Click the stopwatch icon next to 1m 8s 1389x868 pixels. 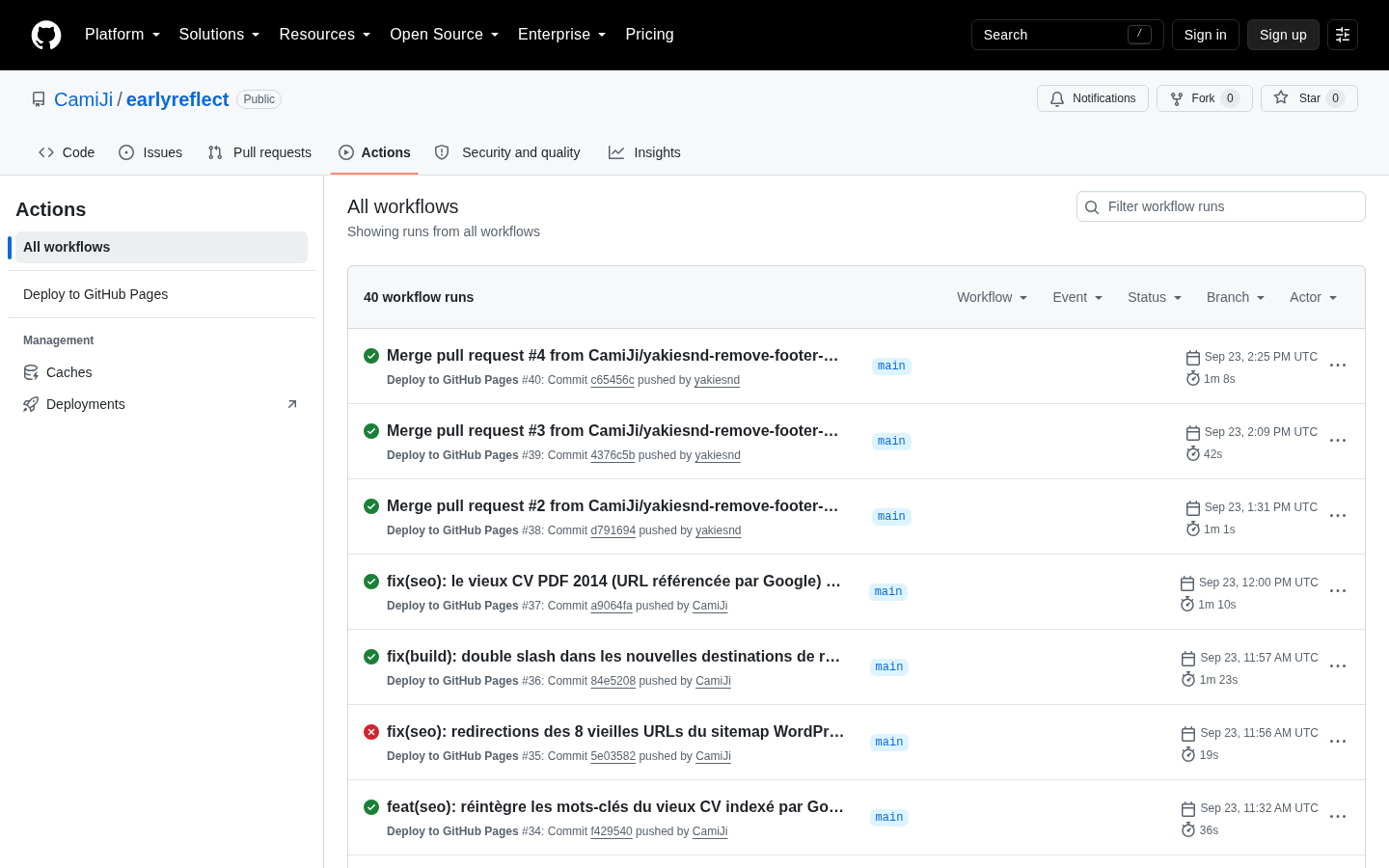coord(1193,379)
